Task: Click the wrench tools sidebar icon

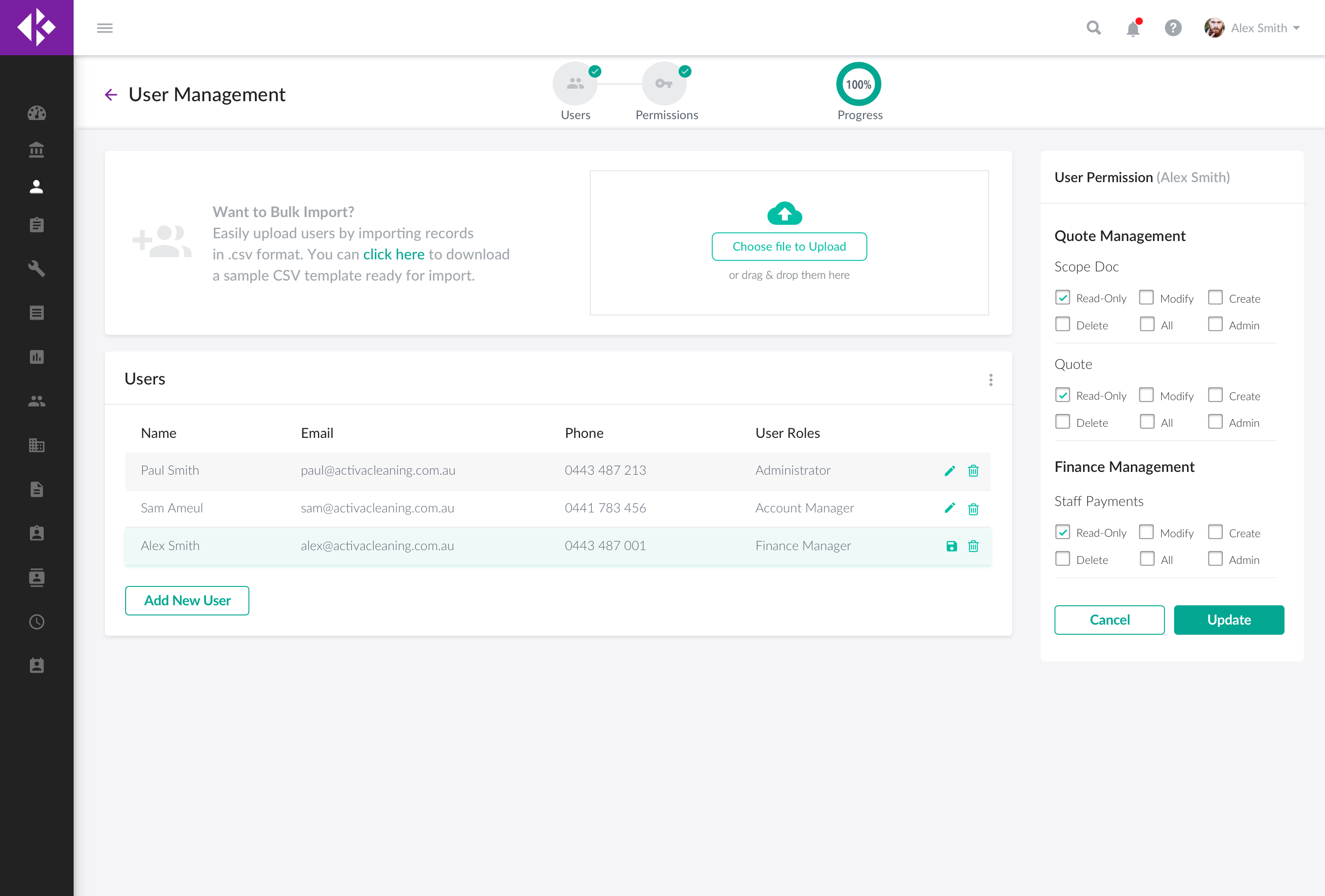Action: click(x=36, y=268)
